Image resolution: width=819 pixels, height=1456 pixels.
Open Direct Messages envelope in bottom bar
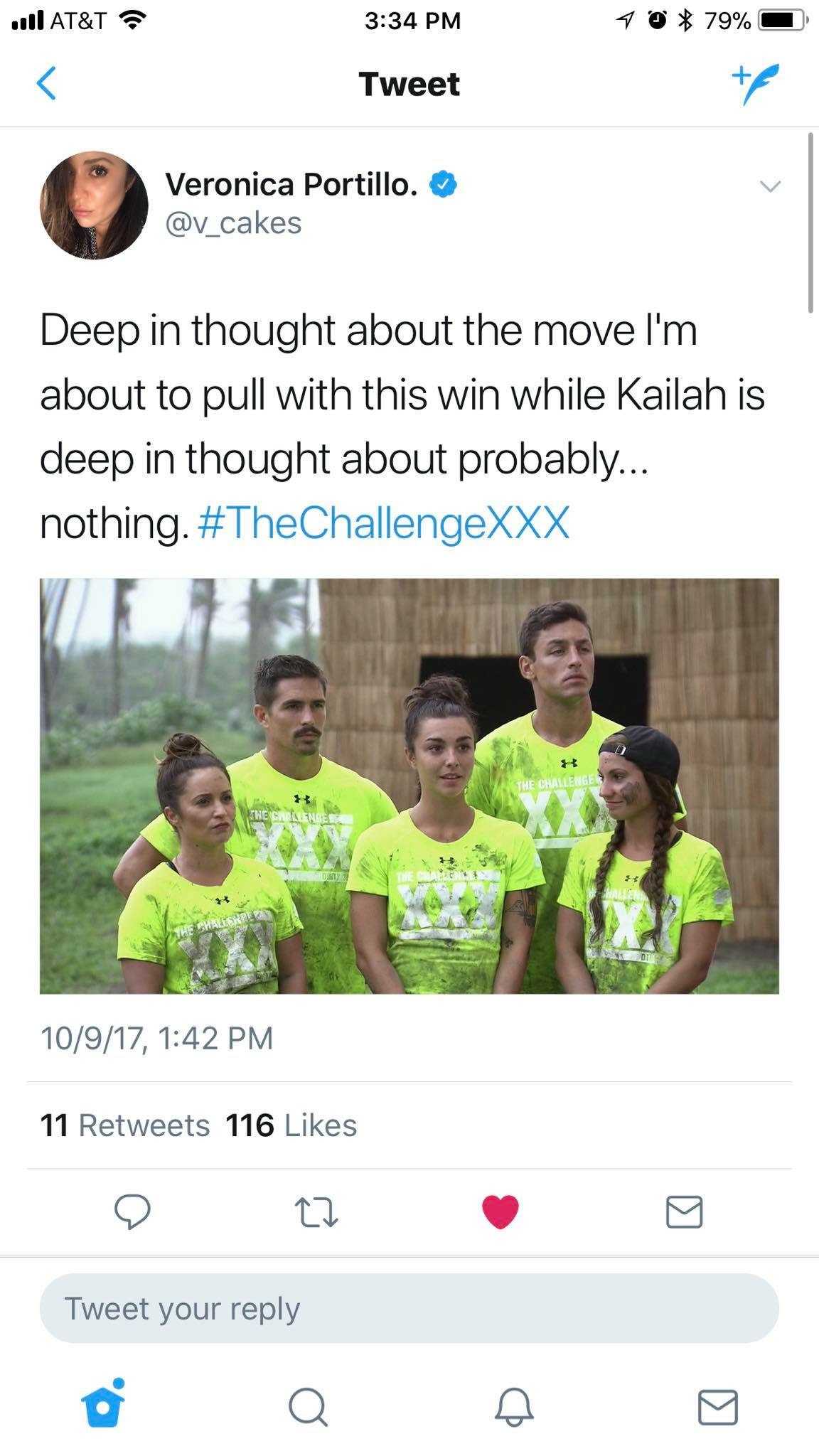(x=718, y=1407)
